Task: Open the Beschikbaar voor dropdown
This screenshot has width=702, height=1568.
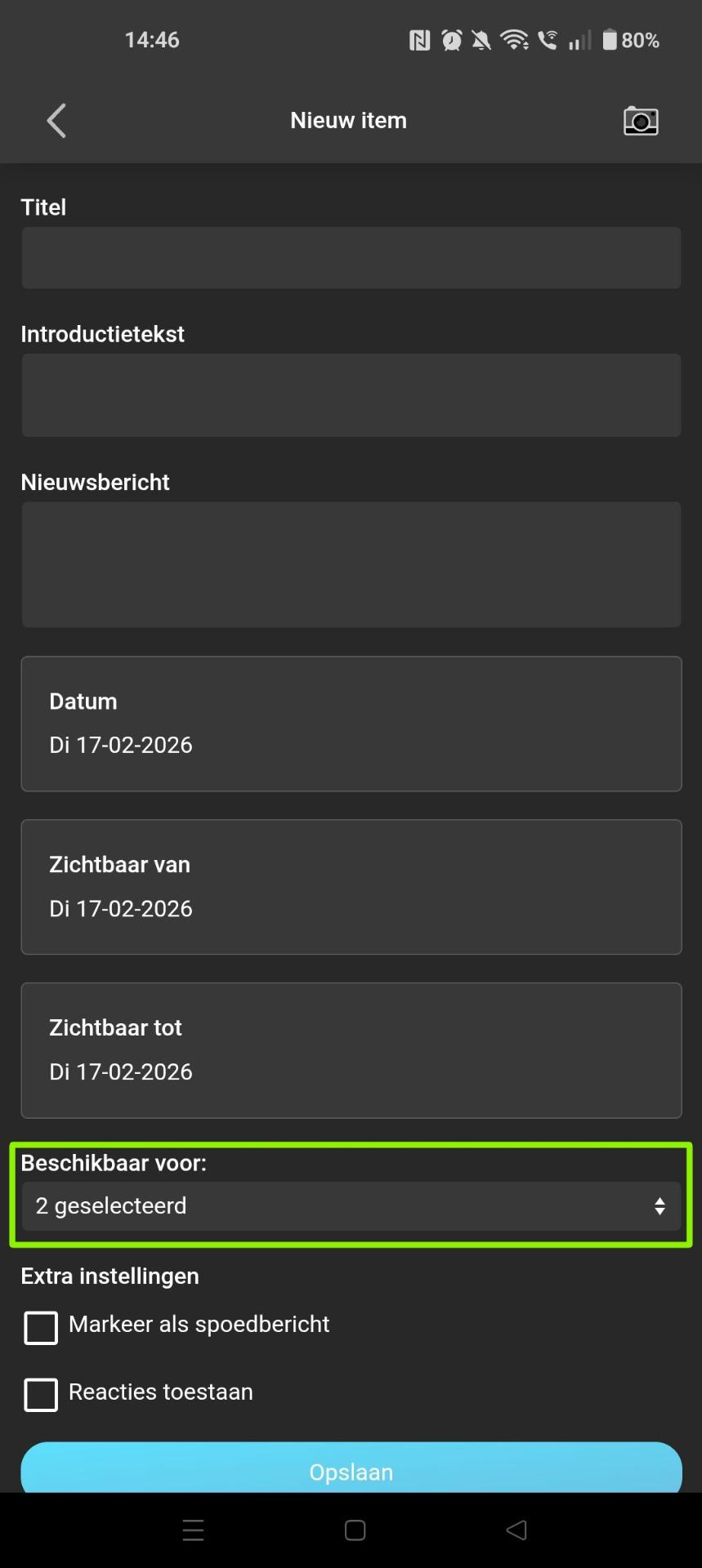Action: click(351, 1206)
